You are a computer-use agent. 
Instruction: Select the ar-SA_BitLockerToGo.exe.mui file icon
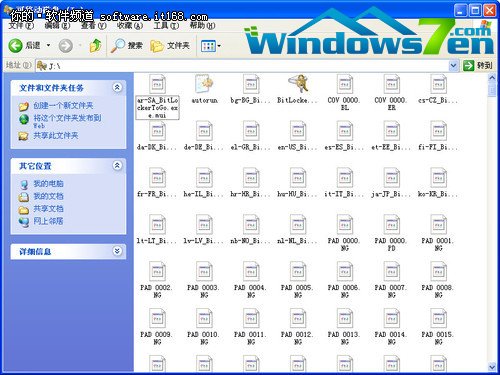157,84
